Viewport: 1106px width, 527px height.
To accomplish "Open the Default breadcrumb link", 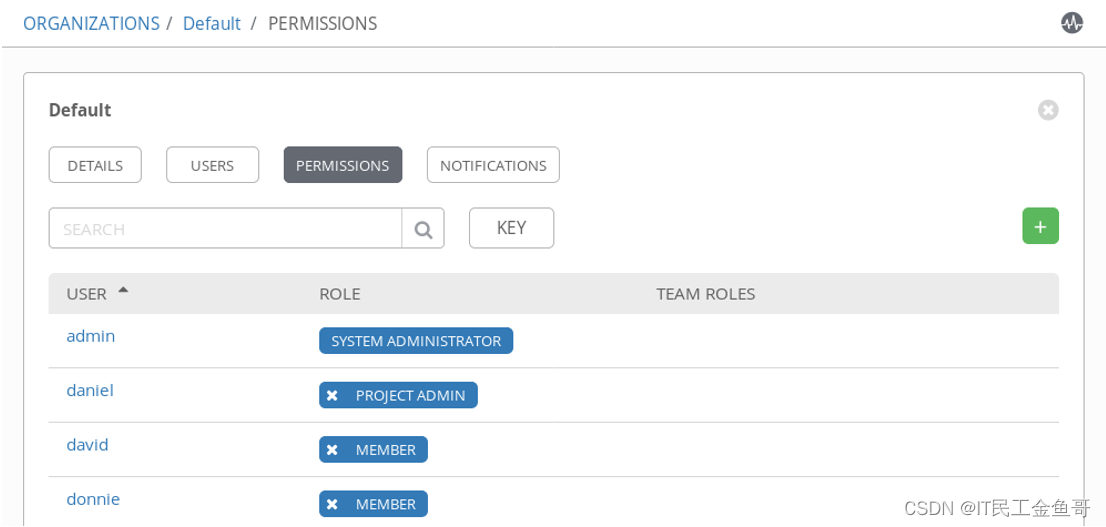I will (211, 23).
